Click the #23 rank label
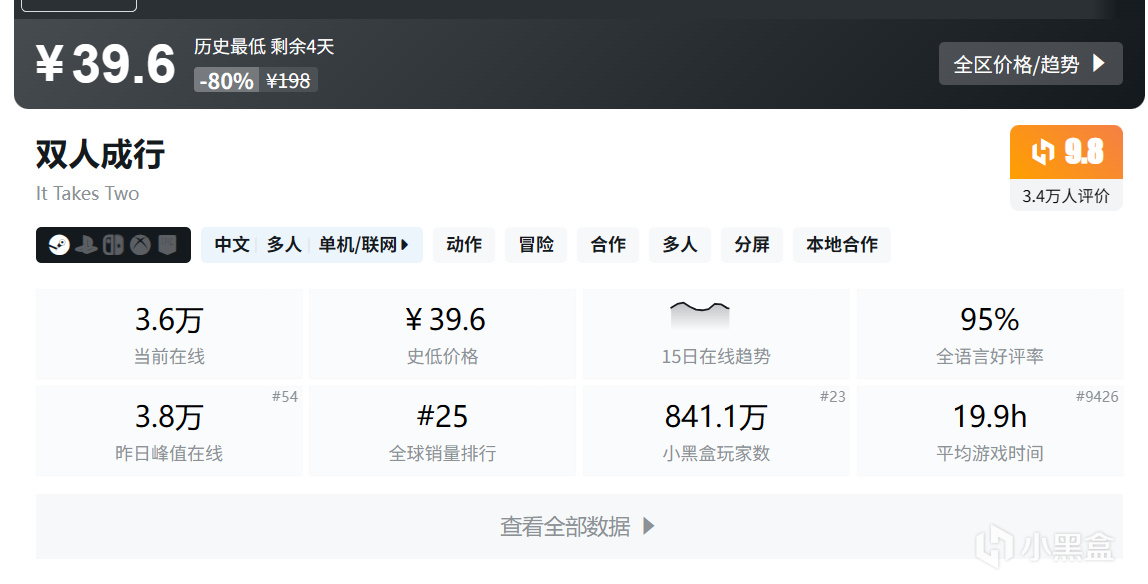This screenshot has height=584, width=1148. pyautogui.click(x=832, y=397)
